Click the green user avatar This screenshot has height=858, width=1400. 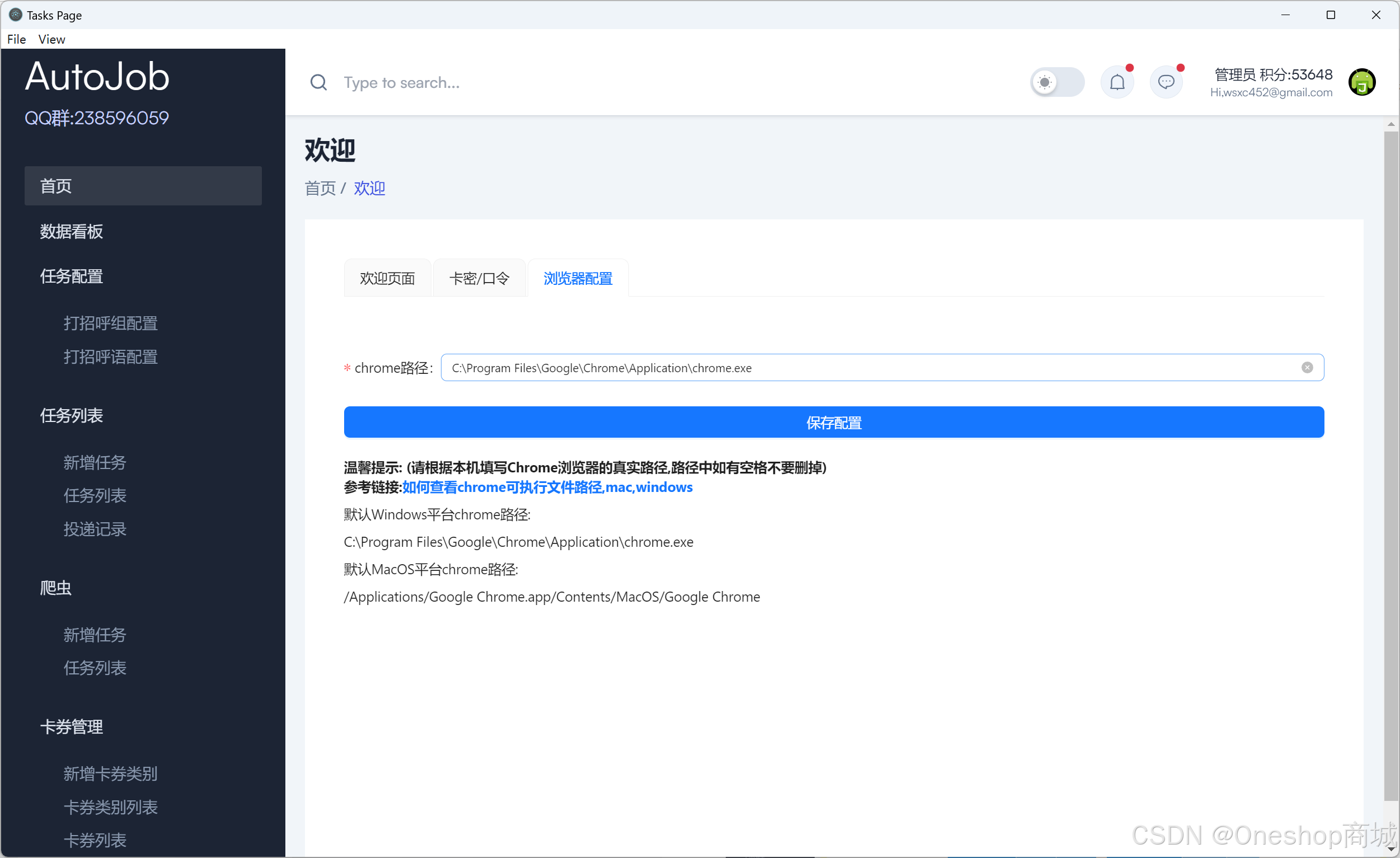click(x=1361, y=83)
